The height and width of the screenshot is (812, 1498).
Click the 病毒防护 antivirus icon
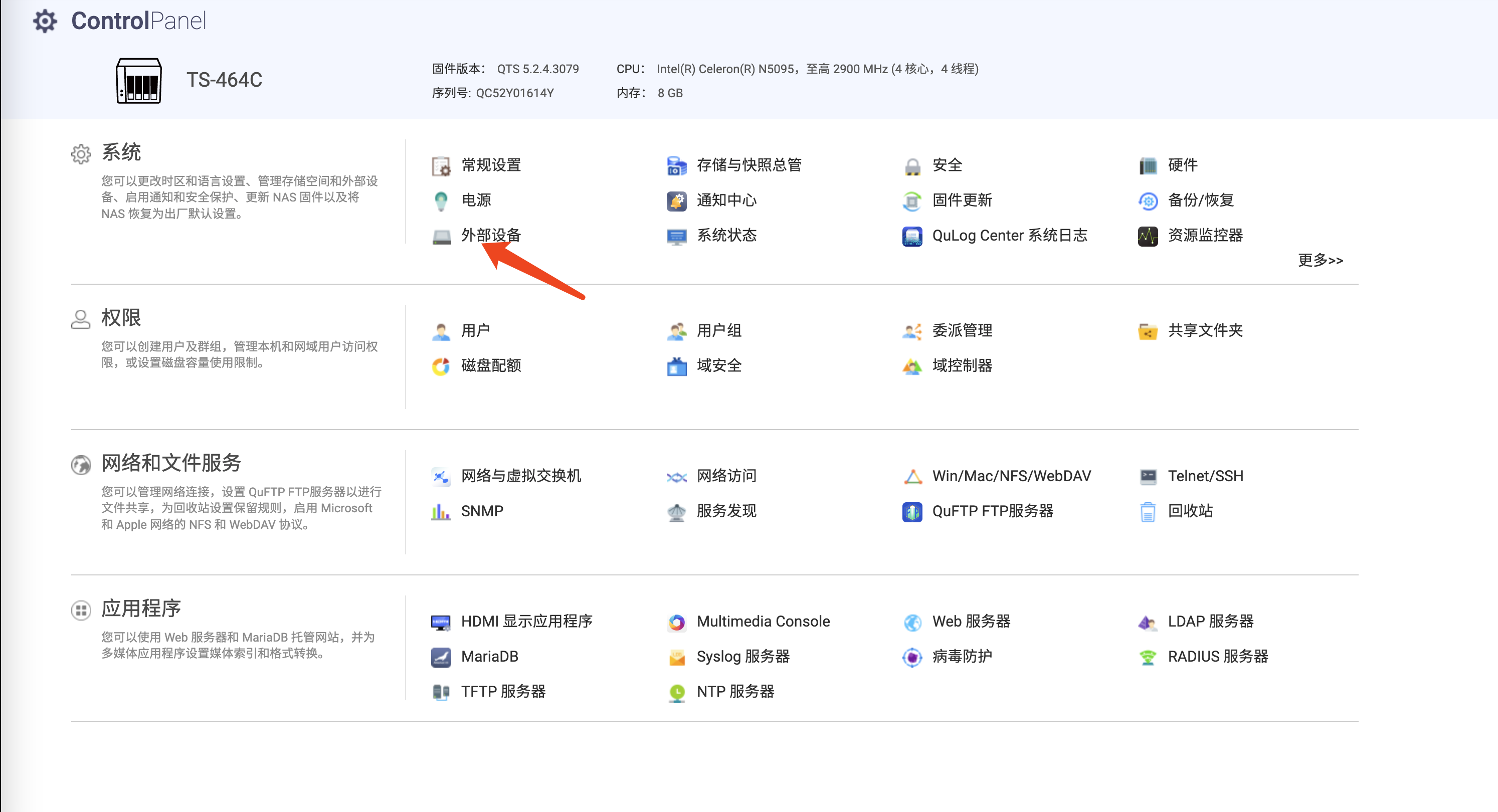coord(912,658)
